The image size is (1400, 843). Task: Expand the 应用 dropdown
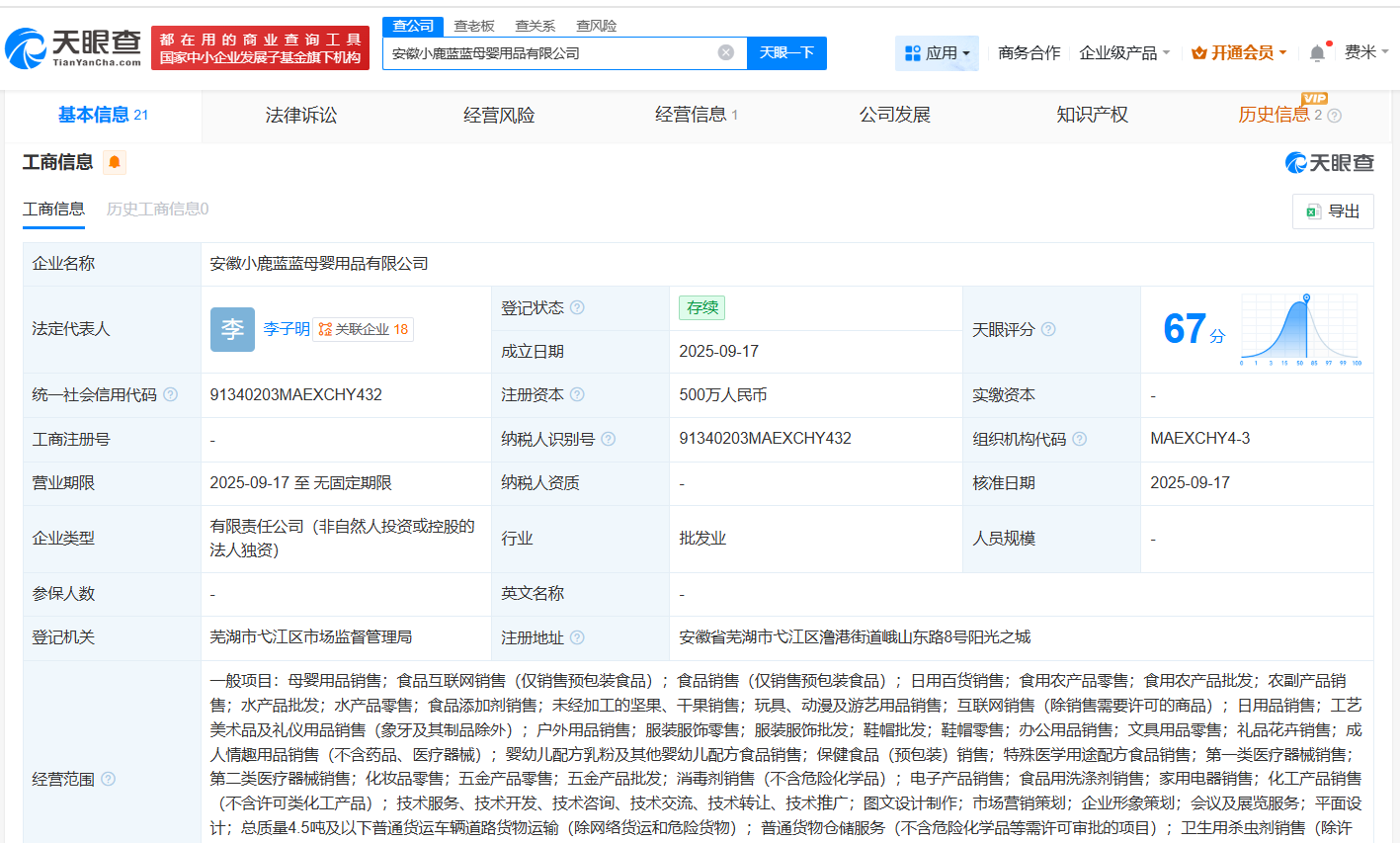point(936,52)
